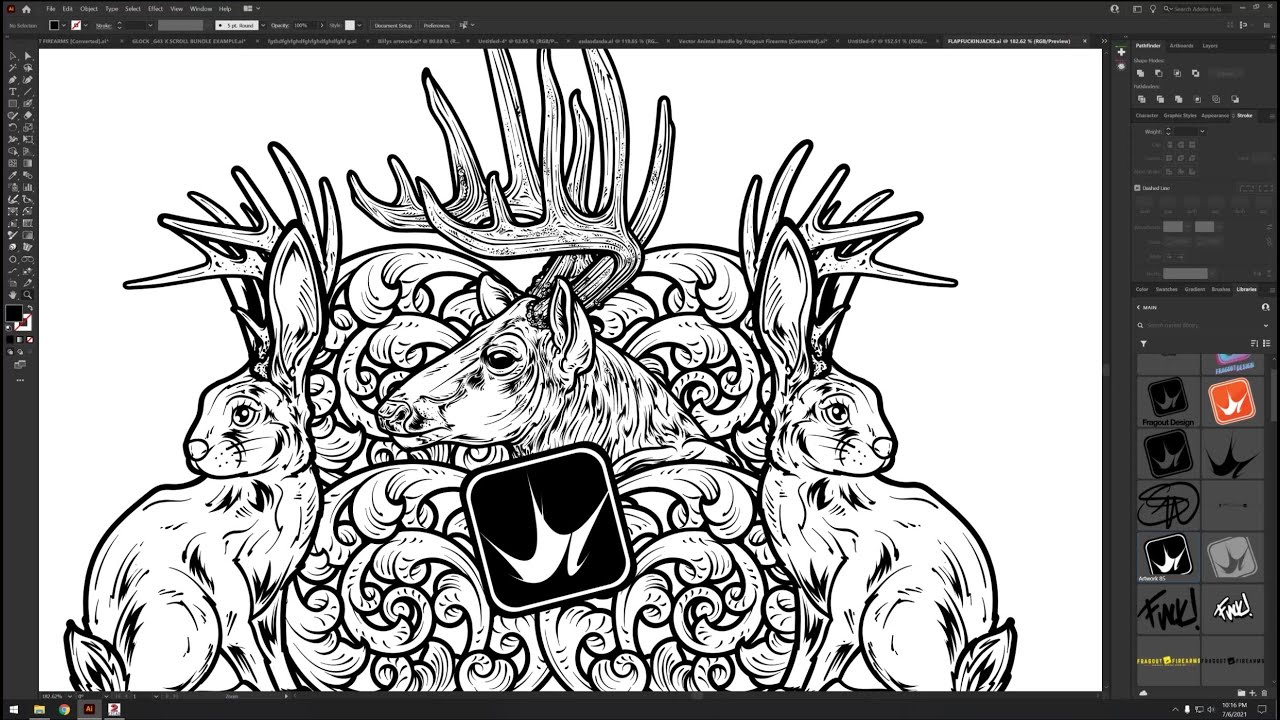The height and width of the screenshot is (720, 1280).
Task: Open Google Chrome from the taskbar
Action: pyautogui.click(x=64, y=709)
